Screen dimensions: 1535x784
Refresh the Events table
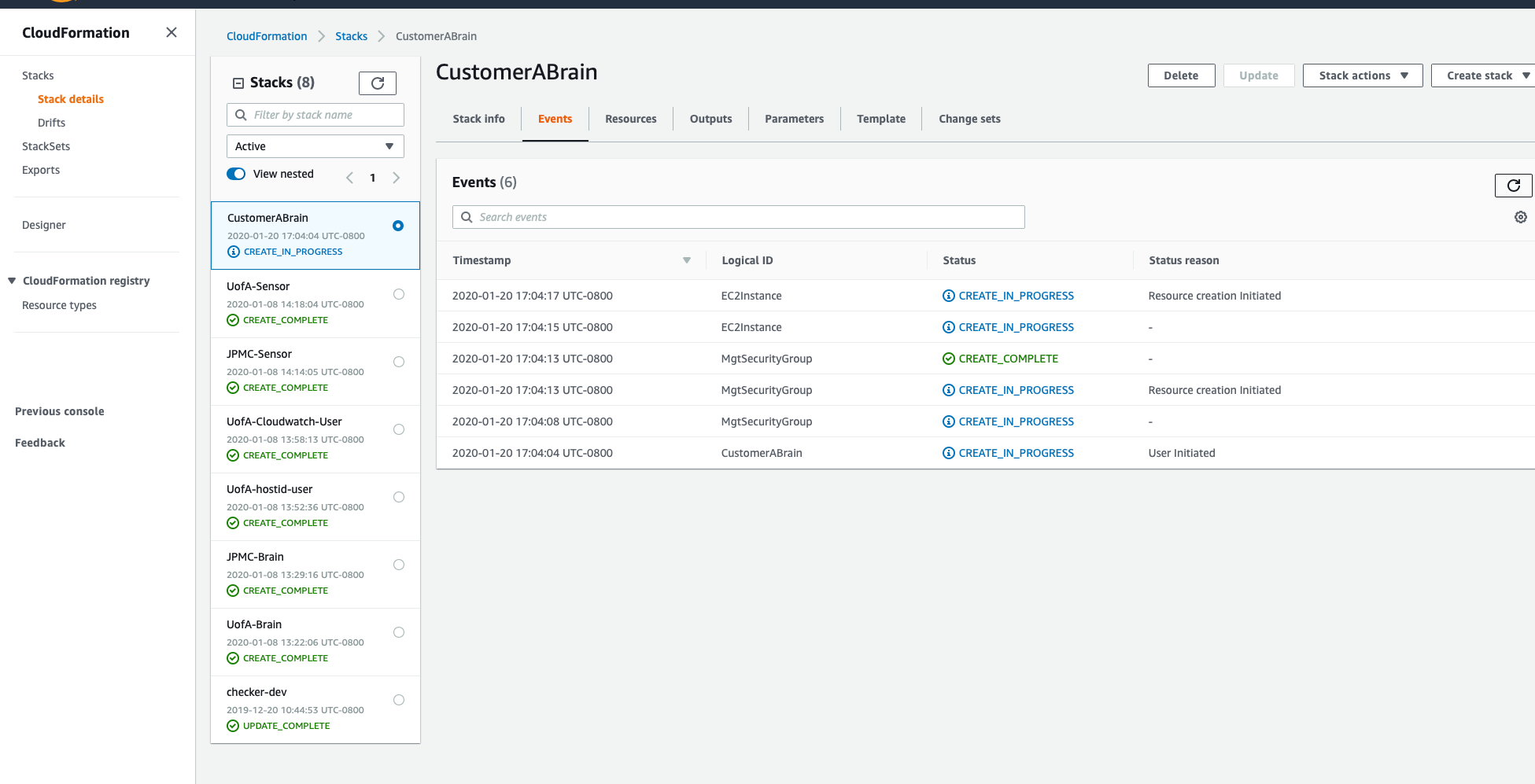click(1513, 186)
